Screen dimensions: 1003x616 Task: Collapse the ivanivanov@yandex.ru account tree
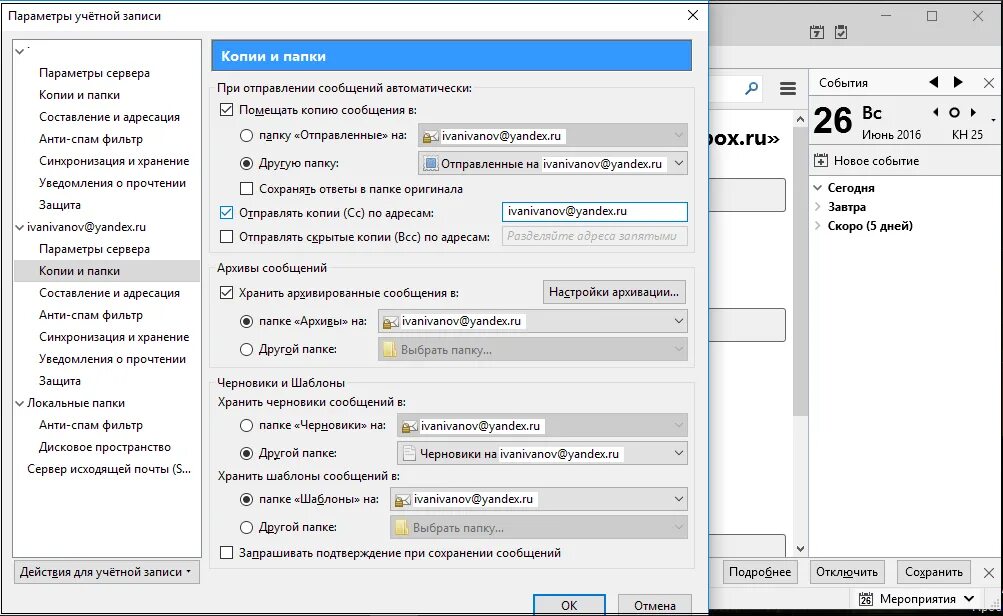click(20, 227)
